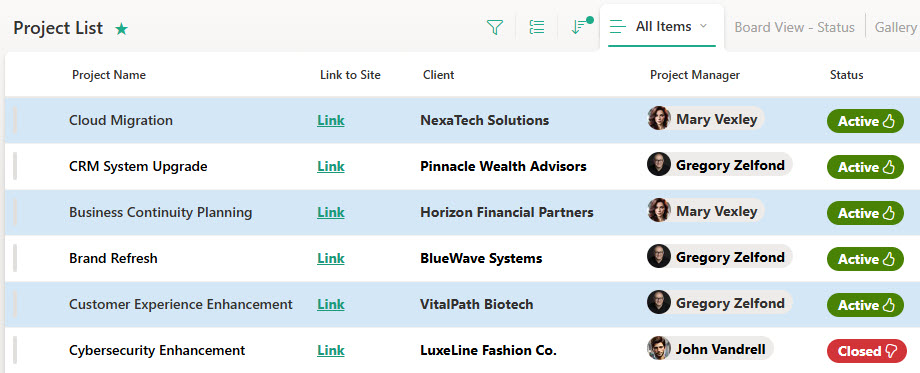Click the LuxeLine Fashion Co. client cell
Image resolution: width=920 pixels, height=373 pixels.
(x=488, y=351)
